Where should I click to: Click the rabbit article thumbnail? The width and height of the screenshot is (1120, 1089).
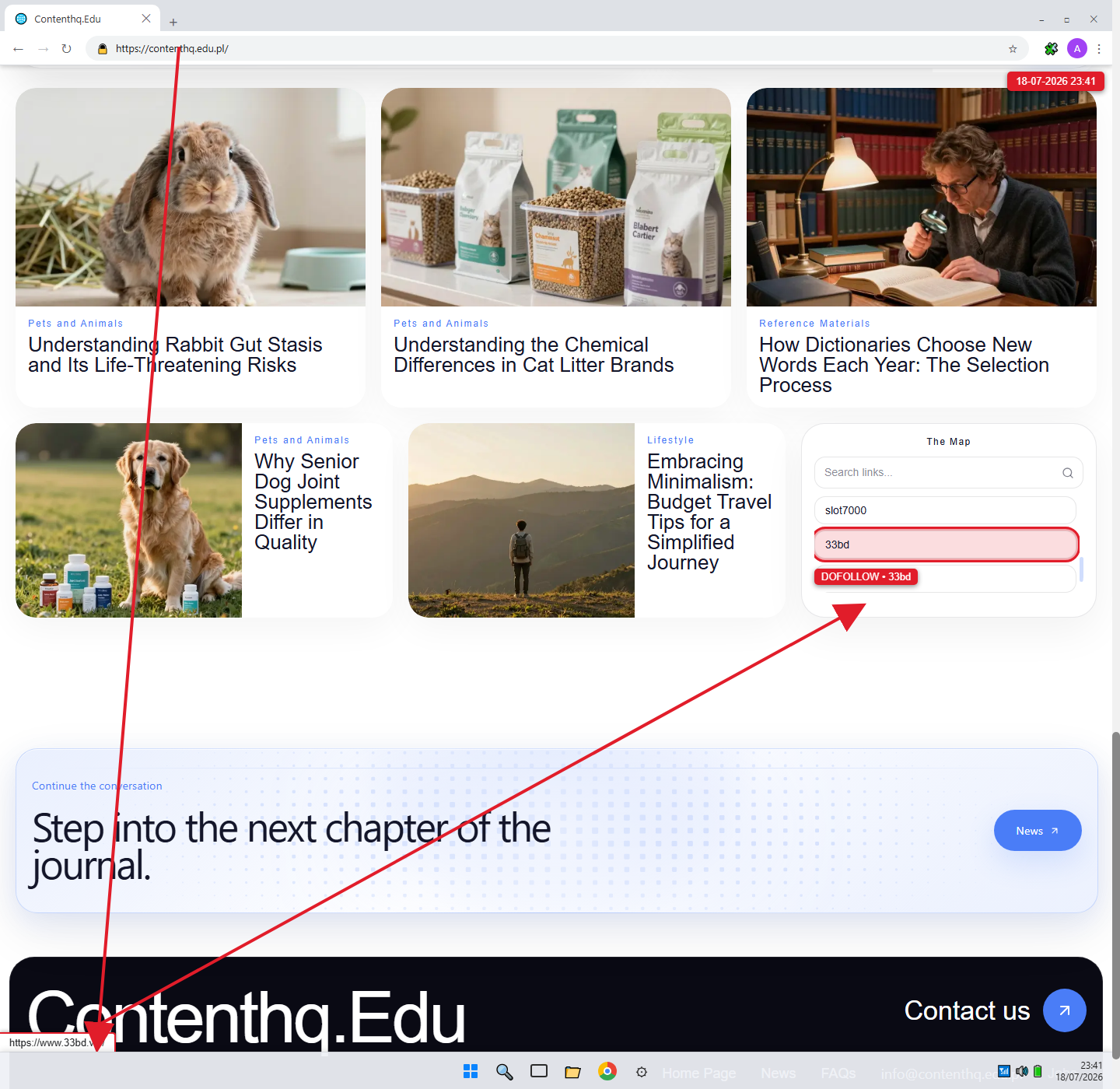[x=191, y=197]
